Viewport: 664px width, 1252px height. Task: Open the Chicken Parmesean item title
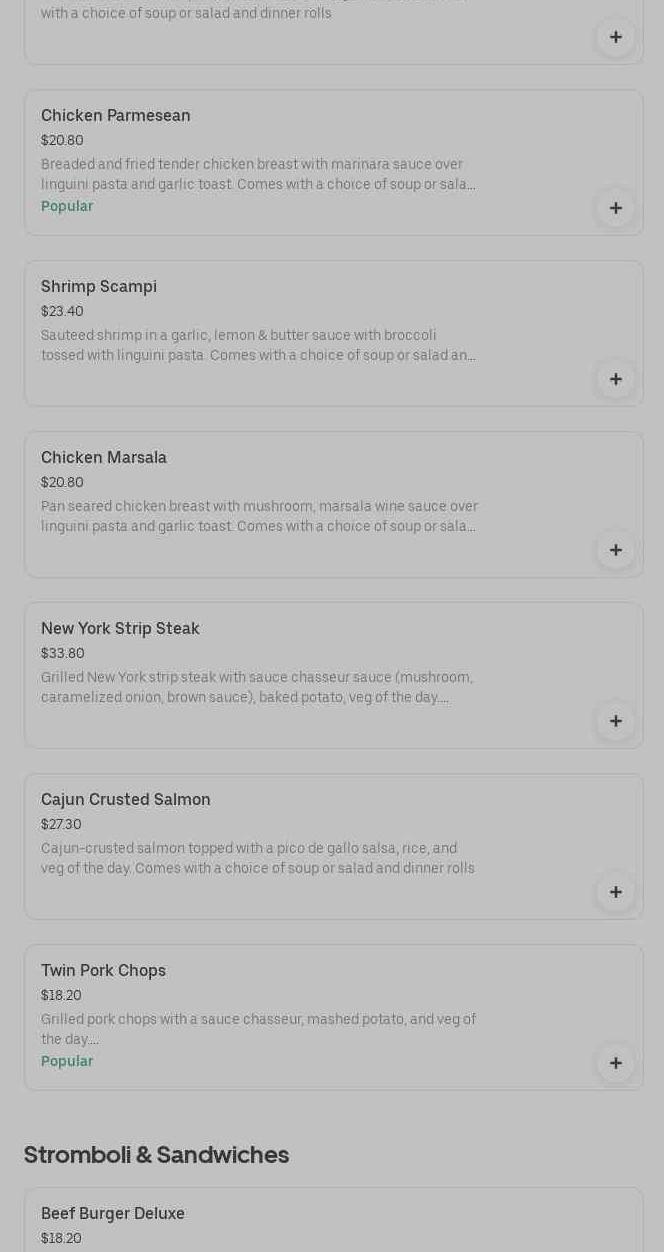[116, 116]
